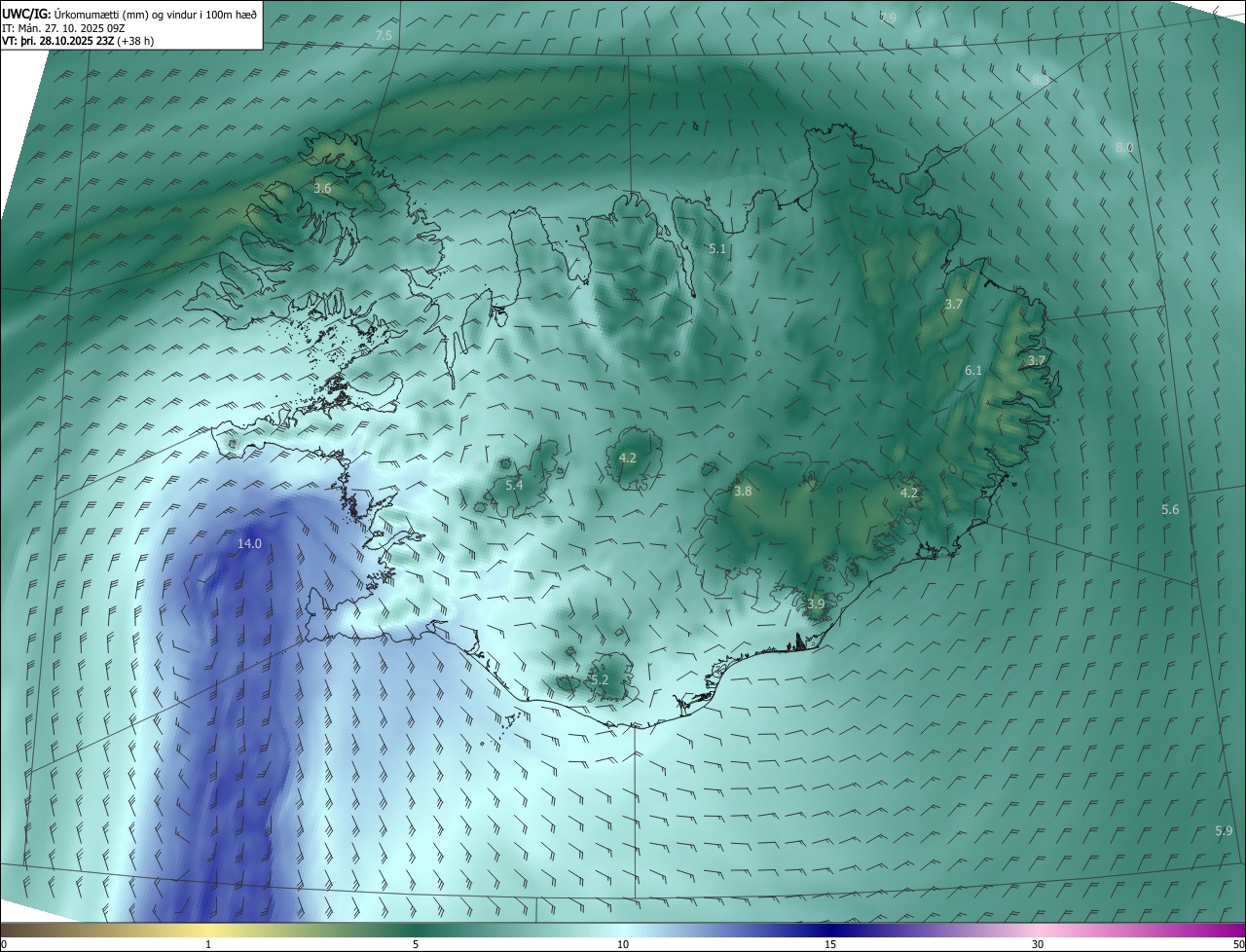The width and height of the screenshot is (1246, 952).
Task: Click the 6.1 value label
Action: pos(973,370)
